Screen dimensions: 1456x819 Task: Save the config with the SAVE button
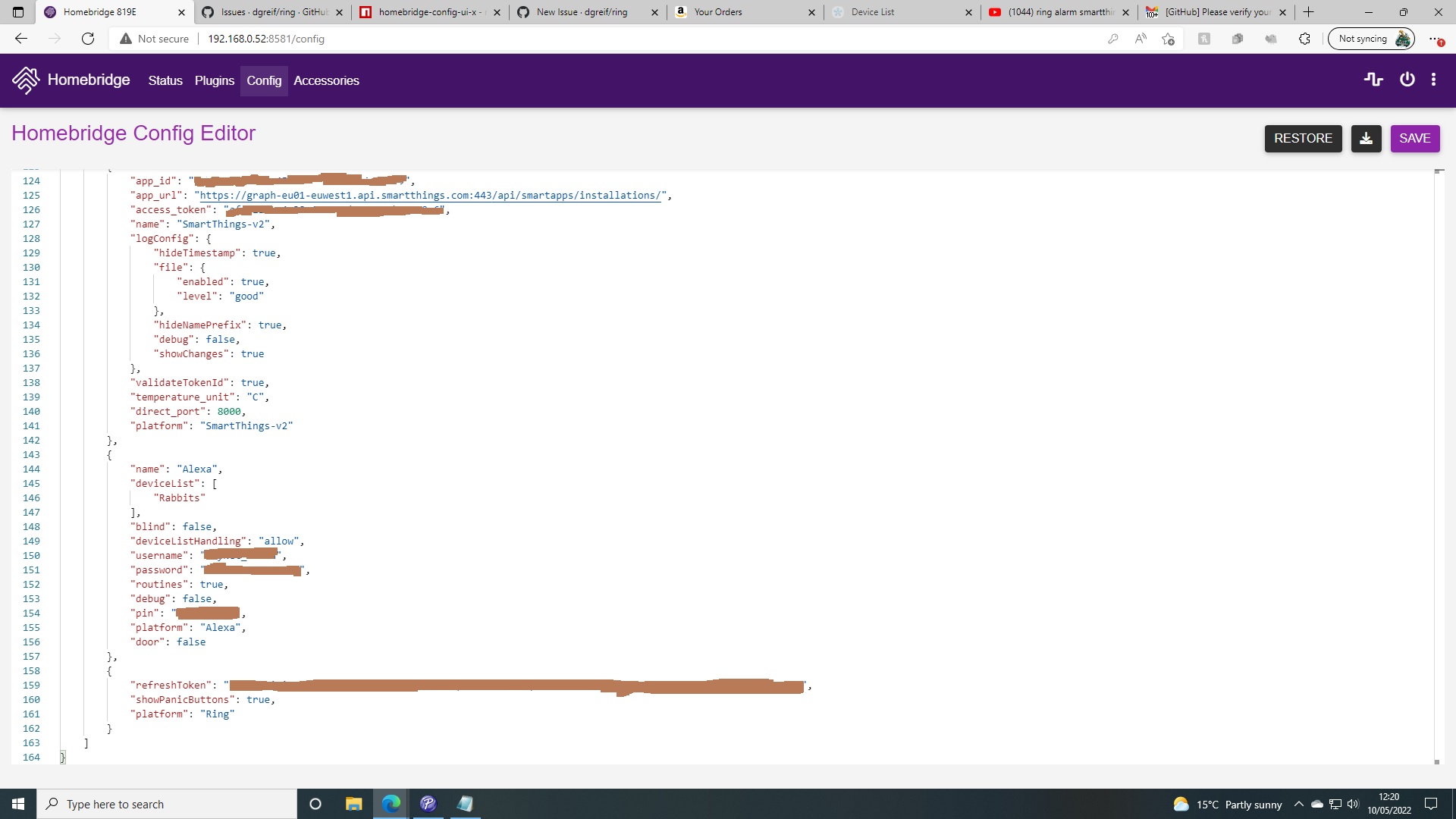pos(1414,139)
